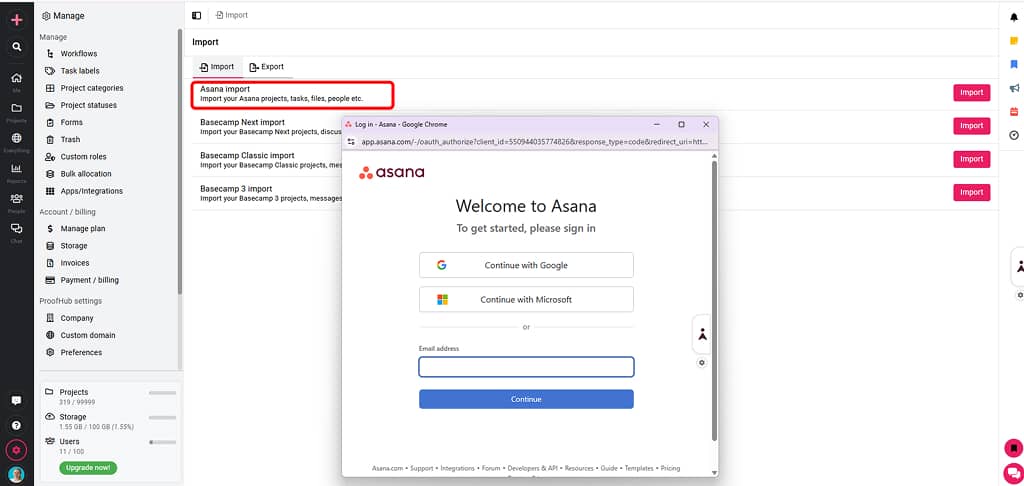1024x486 pixels.
Task: Click Continue with Microsoft
Action: [526, 300]
